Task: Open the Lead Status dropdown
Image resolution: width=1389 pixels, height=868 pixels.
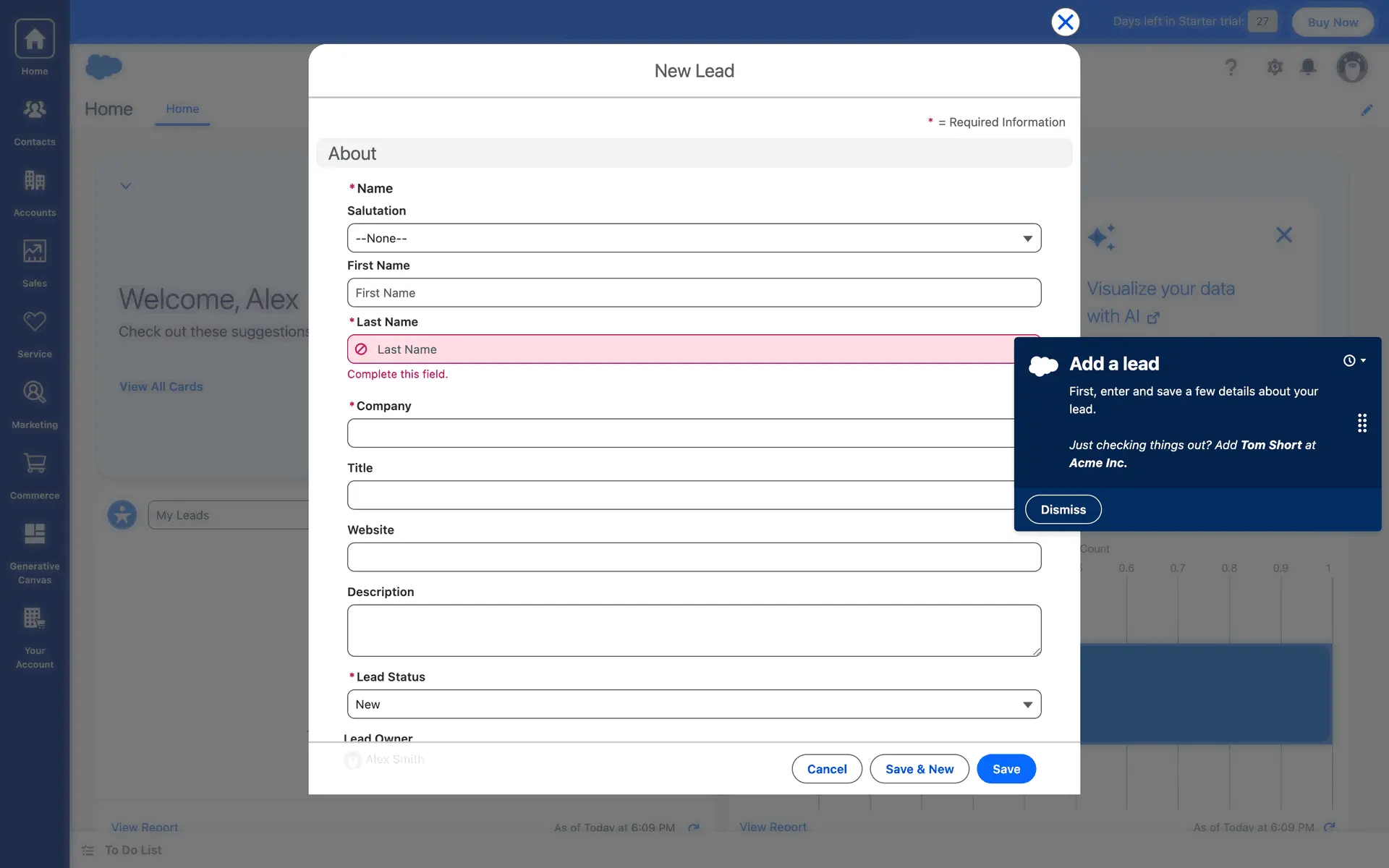Action: point(693,704)
